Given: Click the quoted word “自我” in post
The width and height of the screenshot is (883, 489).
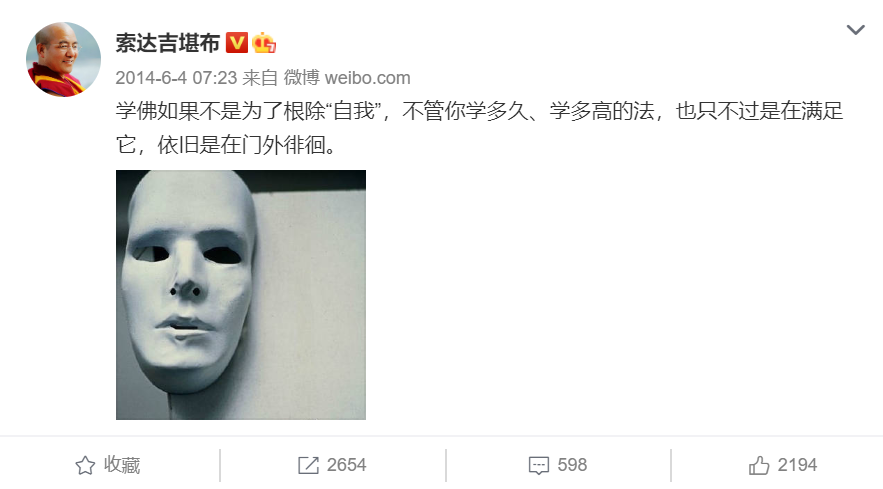Looking at the screenshot, I should click(354, 111).
